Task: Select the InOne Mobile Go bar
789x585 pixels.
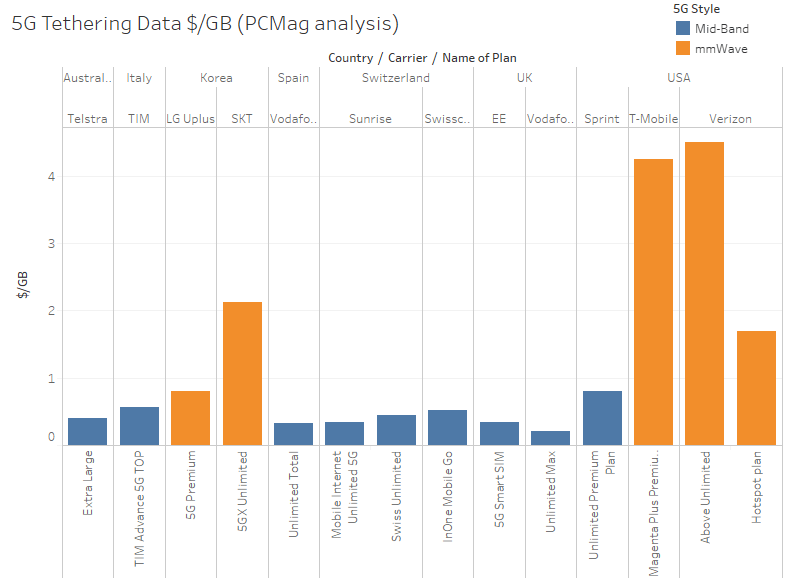Action: click(447, 428)
